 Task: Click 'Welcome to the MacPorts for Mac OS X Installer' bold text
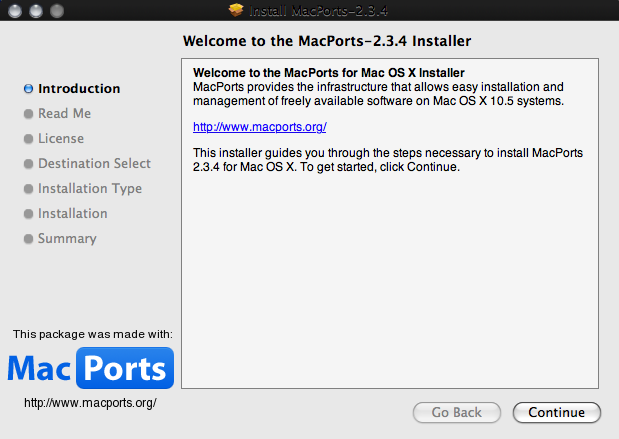pyautogui.click(x=328, y=73)
